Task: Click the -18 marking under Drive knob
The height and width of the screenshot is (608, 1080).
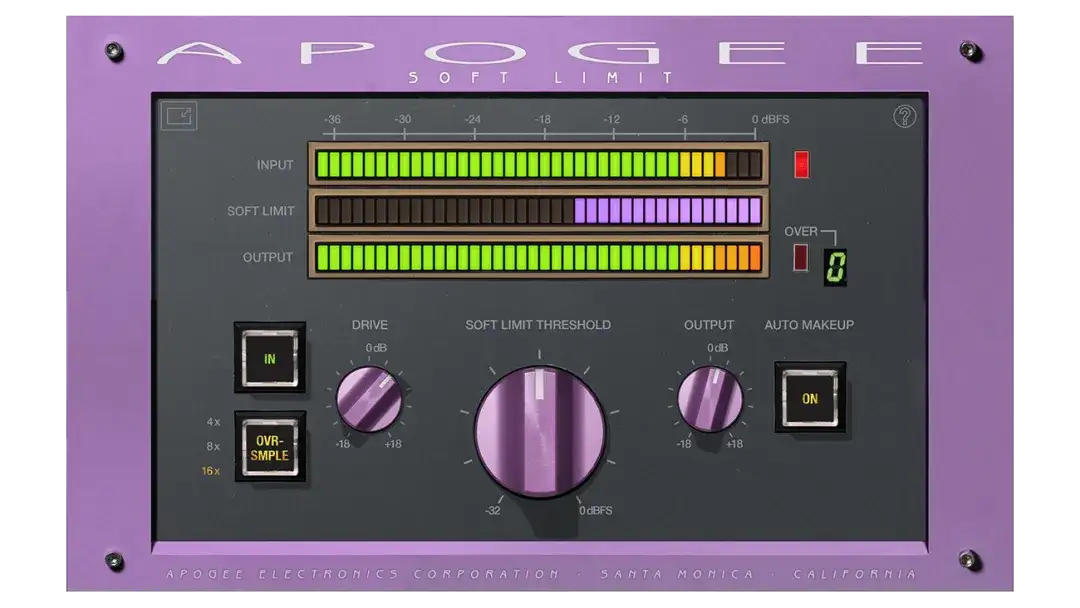Action: click(x=342, y=444)
